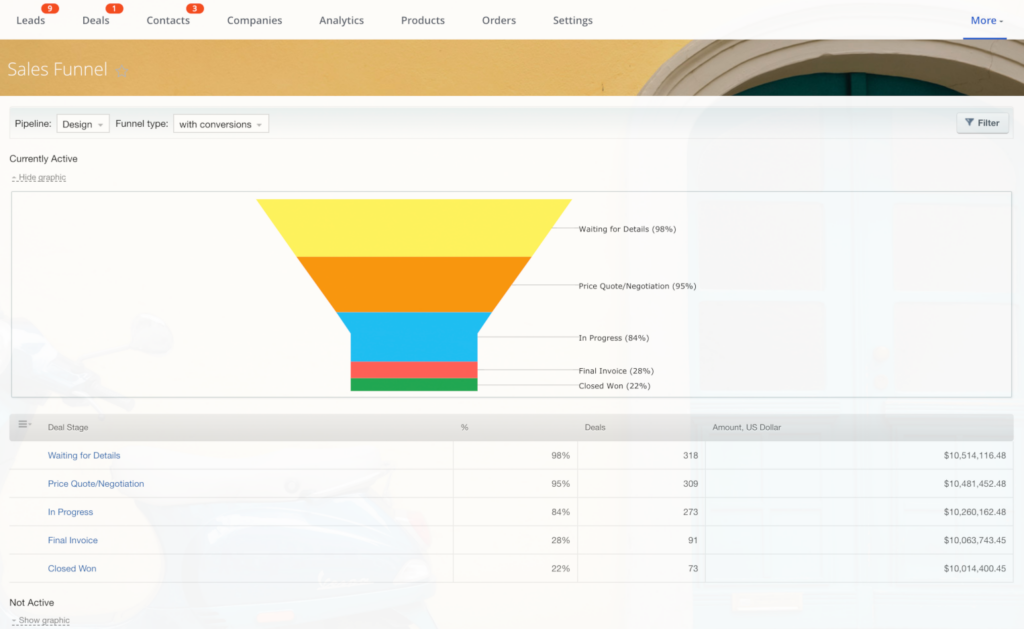Click the Leads notification badge showing 9
This screenshot has height=629, width=1024.
(x=50, y=9)
